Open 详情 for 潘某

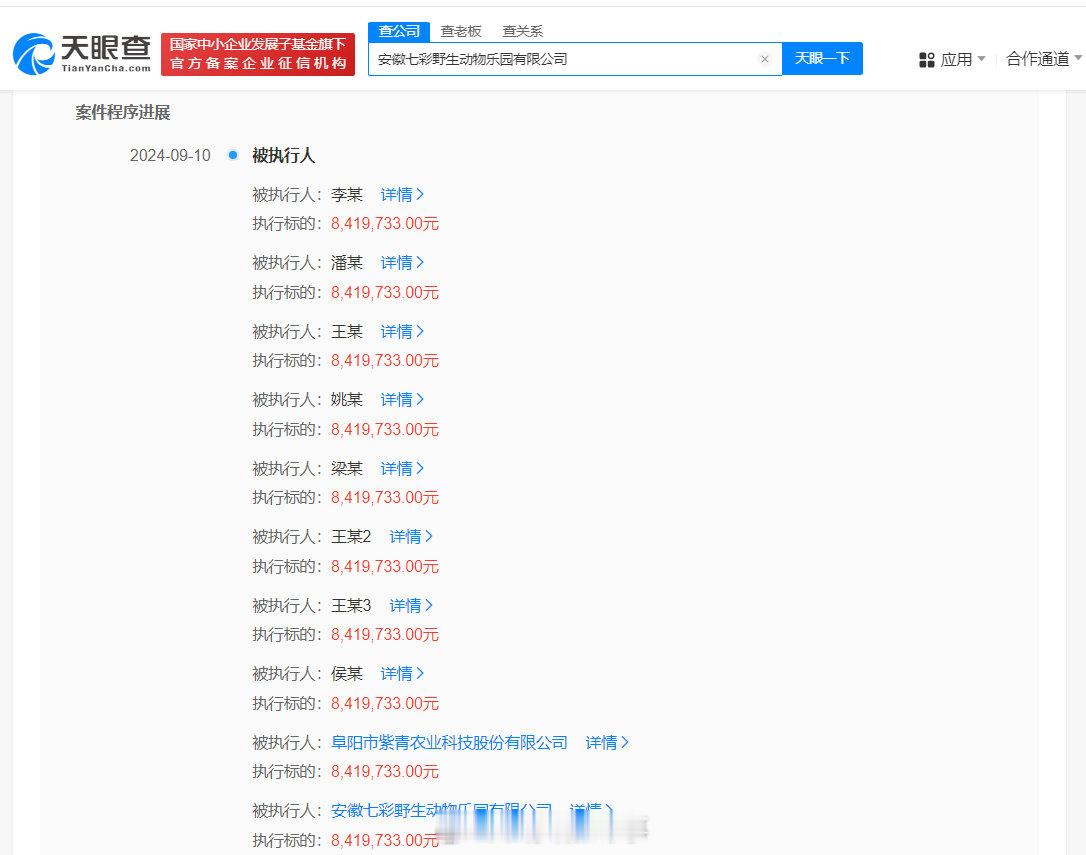(402, 263)
